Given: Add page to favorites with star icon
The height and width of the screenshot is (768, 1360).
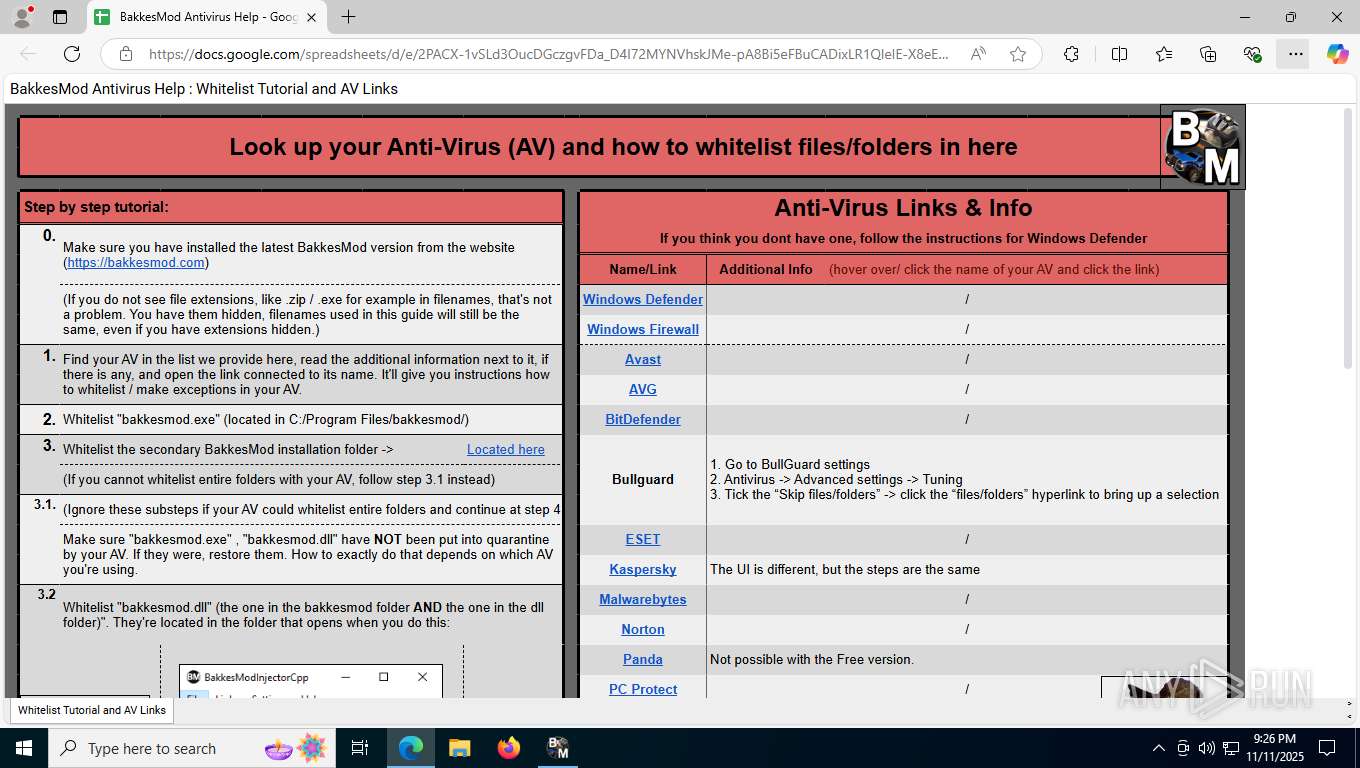Looking at the screenshot, I should point(1018,54).
